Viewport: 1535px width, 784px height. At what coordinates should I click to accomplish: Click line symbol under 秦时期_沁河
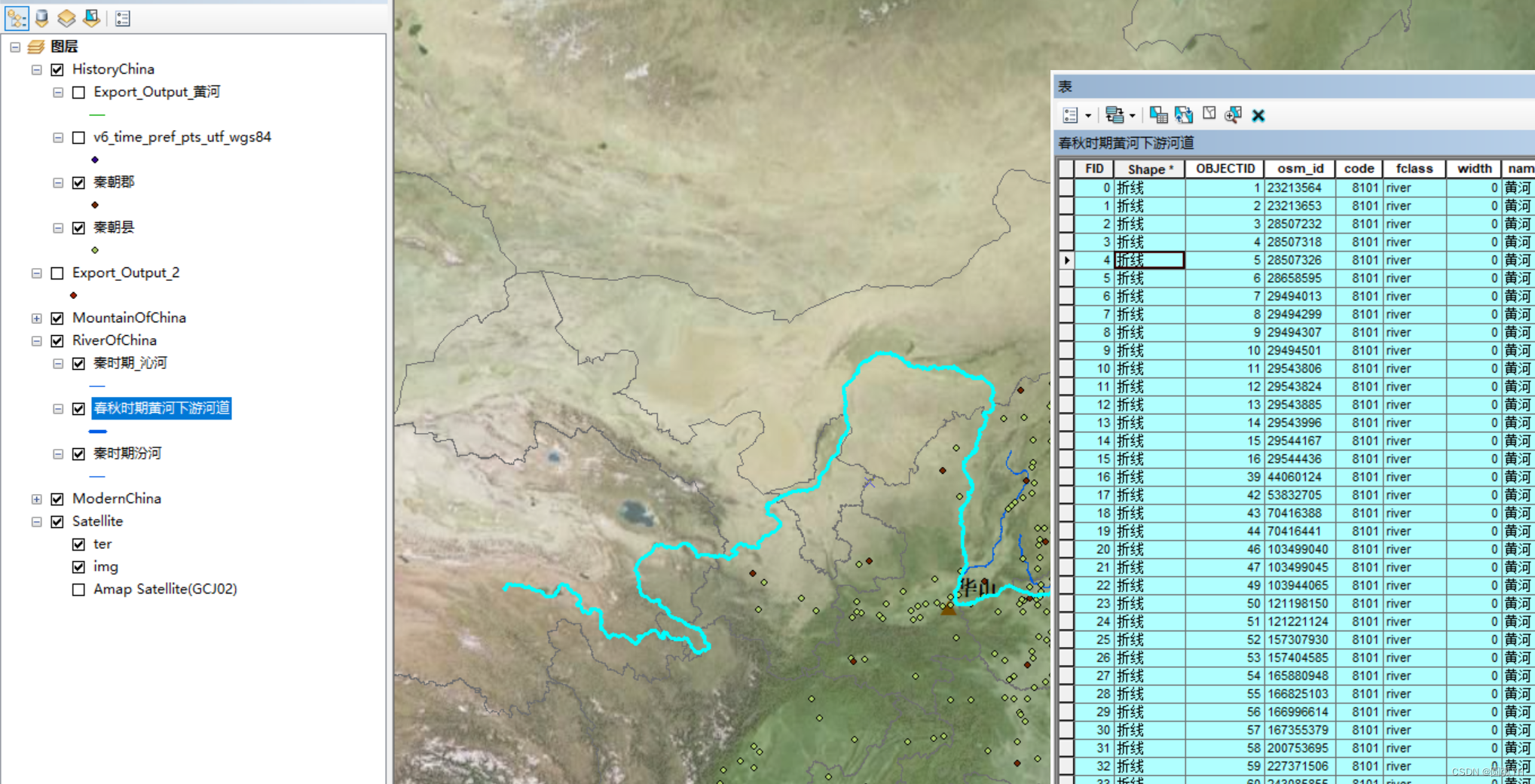[97, 386]
